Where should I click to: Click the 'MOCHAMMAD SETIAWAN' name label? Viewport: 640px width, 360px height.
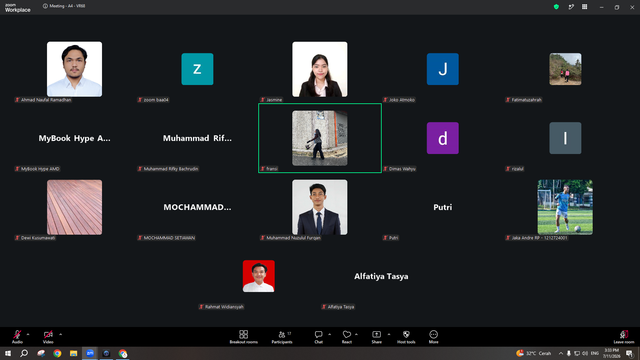[166, 238]
